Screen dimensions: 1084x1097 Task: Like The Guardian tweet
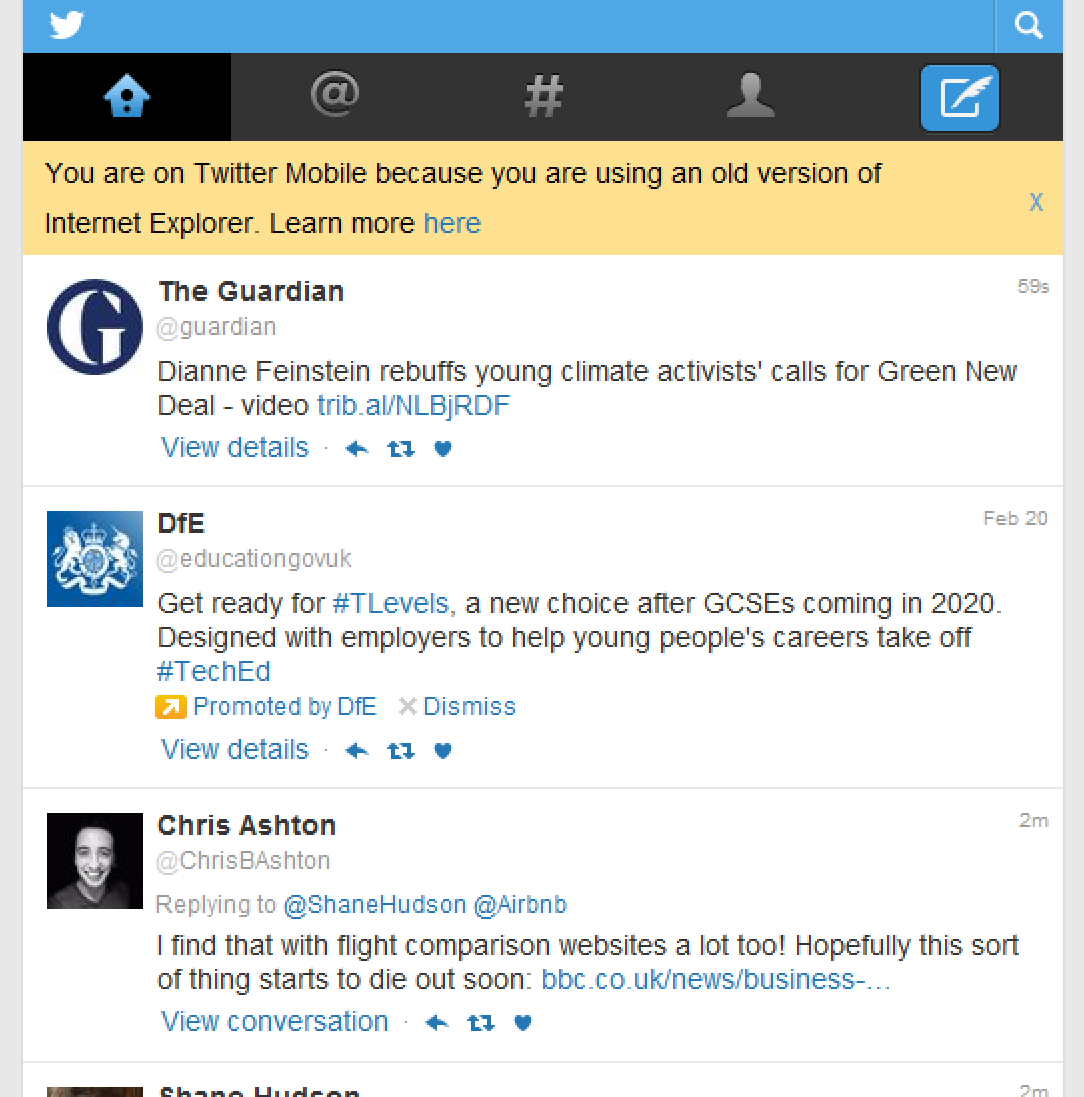point(443,448)
